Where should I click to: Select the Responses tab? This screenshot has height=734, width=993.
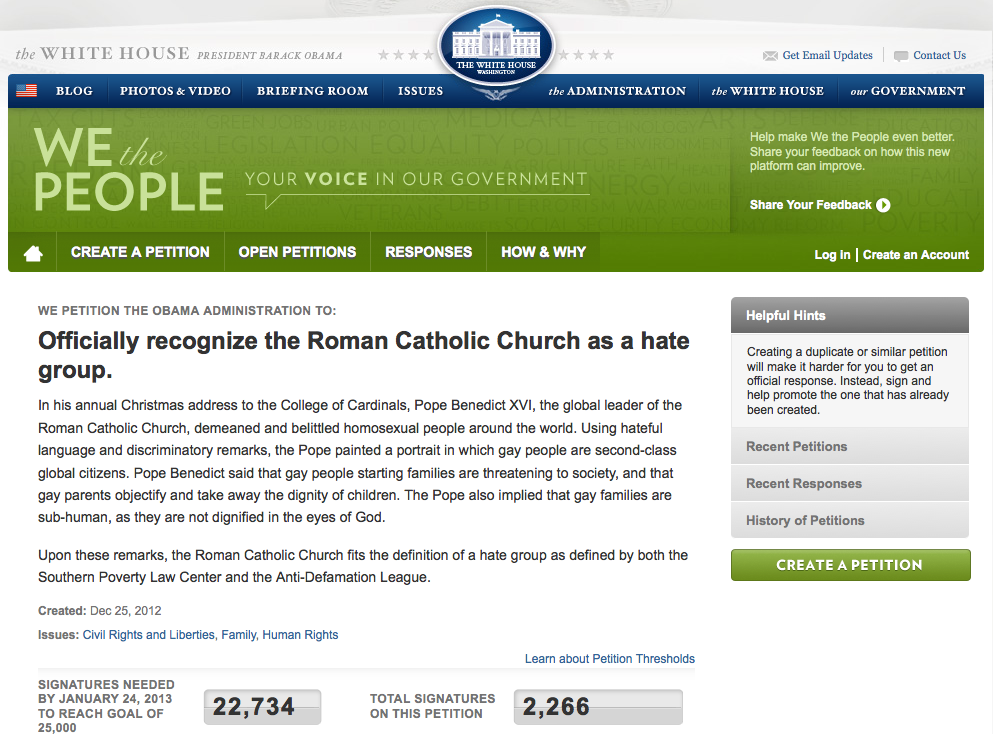[429, 252]
